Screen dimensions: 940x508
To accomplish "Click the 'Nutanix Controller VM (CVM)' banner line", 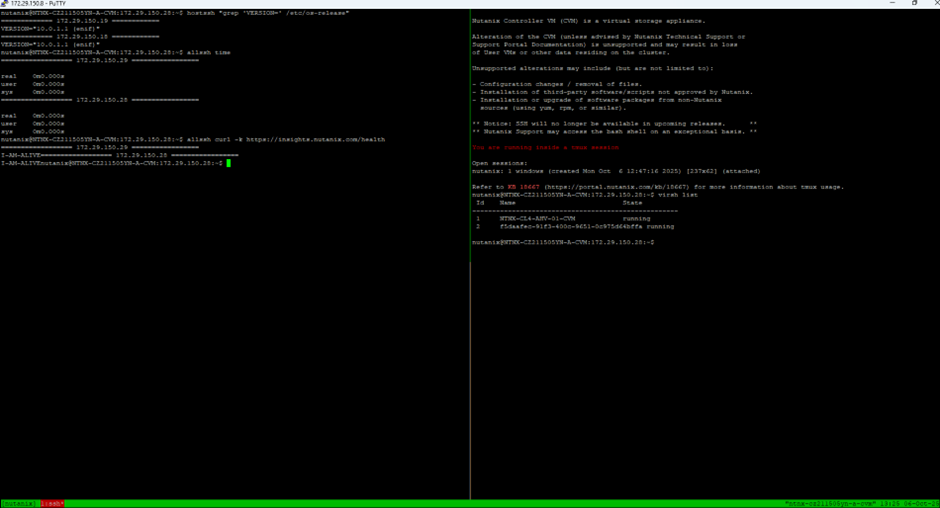I will pyautogui.click(x=589, y=21).
